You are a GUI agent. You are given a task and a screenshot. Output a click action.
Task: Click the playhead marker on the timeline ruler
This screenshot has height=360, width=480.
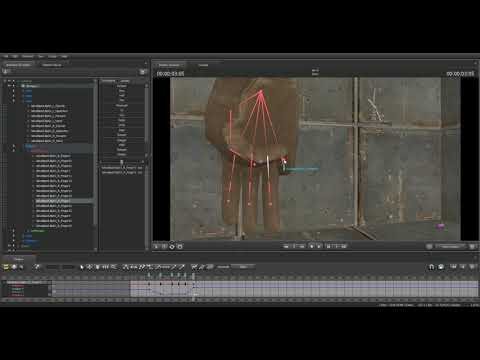pos(193,276)
